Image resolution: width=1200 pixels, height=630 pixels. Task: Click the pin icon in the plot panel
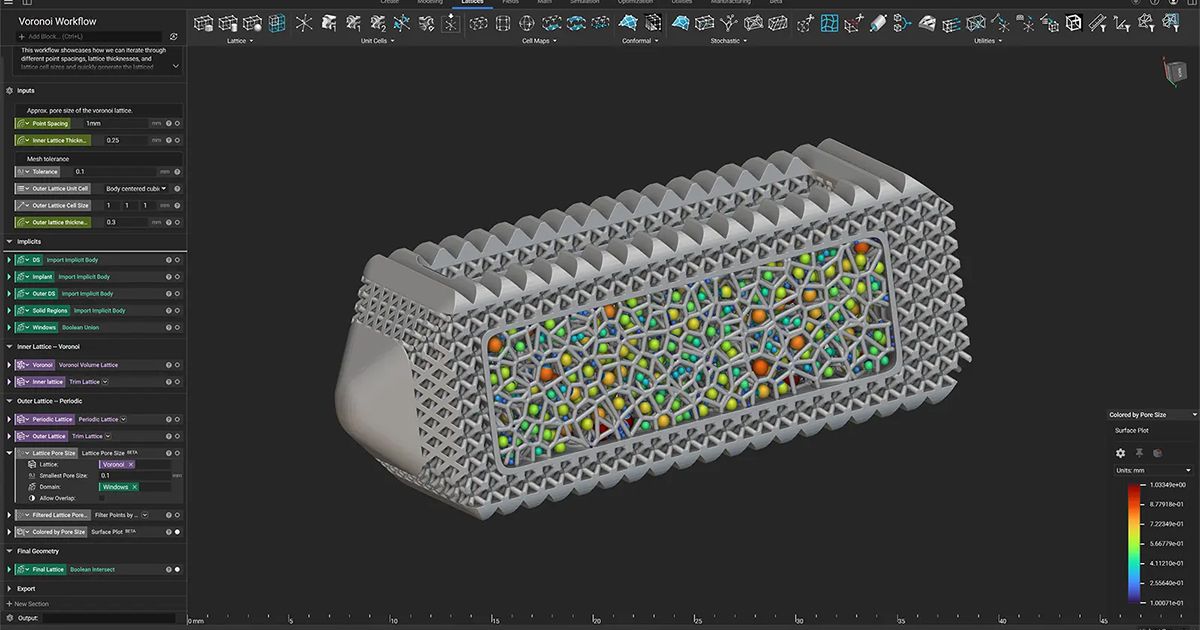[1139, 453]
